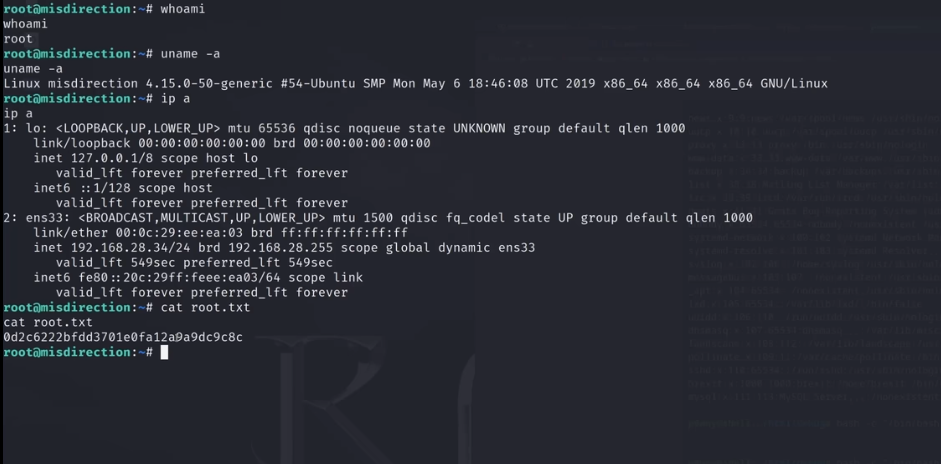
Task: Click the 'ip a' command at prompt
Action: click(175, 98)
